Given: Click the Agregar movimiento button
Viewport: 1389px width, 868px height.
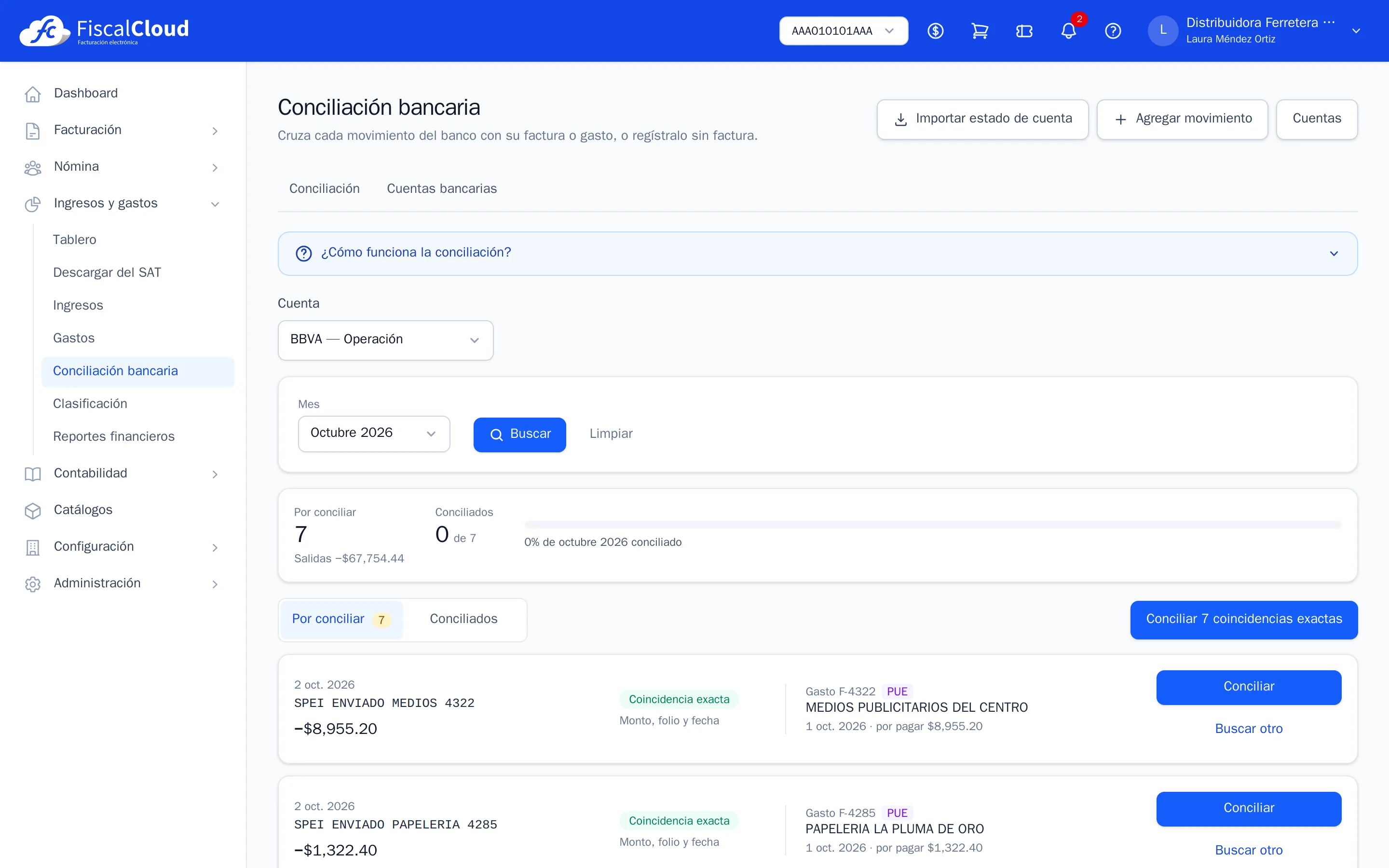Looking at the screenshot, I should pyautogui.click(x=1182, y=119).
